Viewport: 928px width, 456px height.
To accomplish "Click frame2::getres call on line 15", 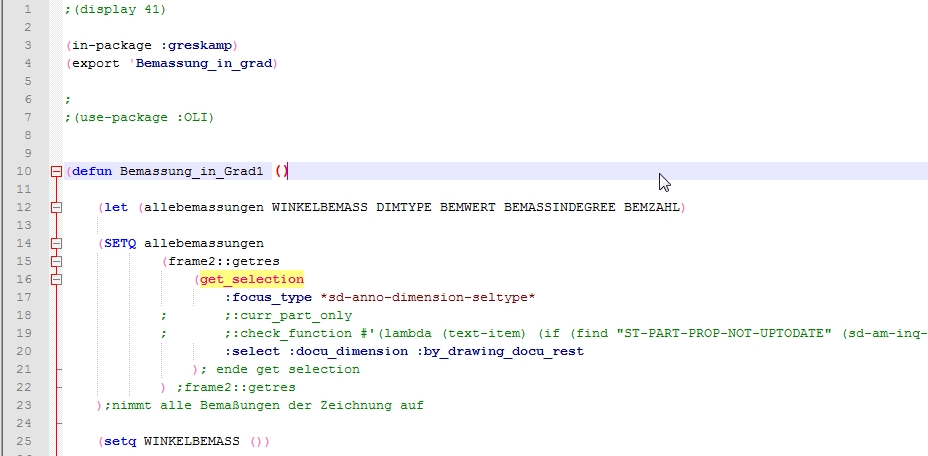I will tap(224, 261).
